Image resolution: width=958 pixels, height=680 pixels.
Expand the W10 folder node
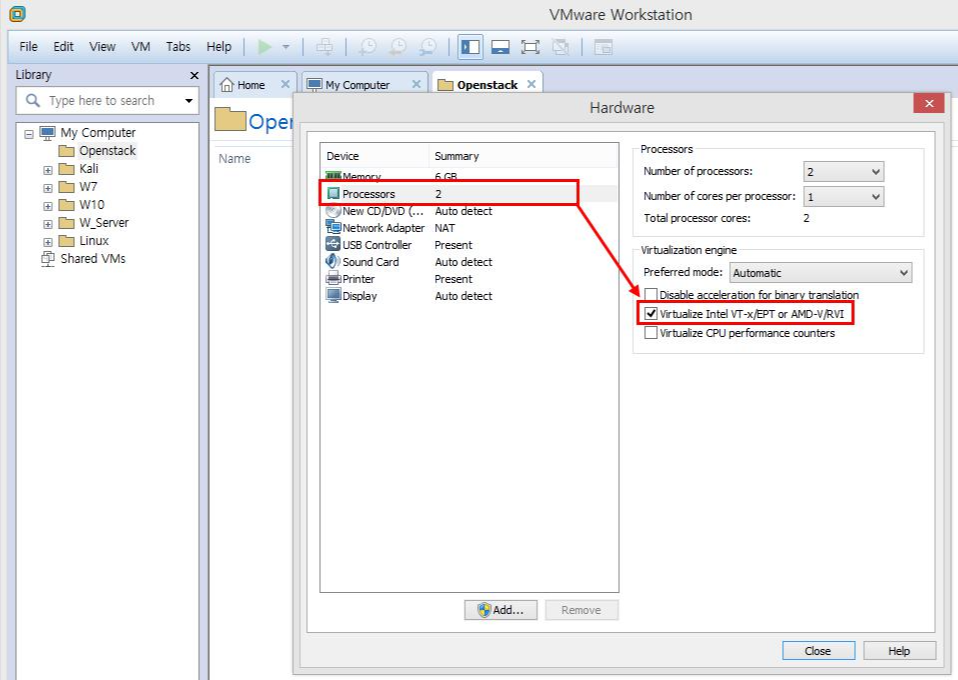tap(48, 206)
